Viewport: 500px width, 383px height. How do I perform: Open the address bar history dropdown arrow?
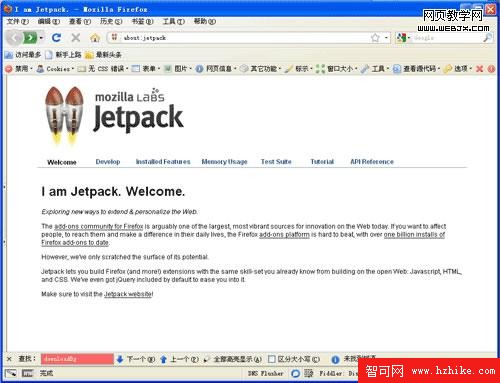pyautogui.click(x=386, y=38)
